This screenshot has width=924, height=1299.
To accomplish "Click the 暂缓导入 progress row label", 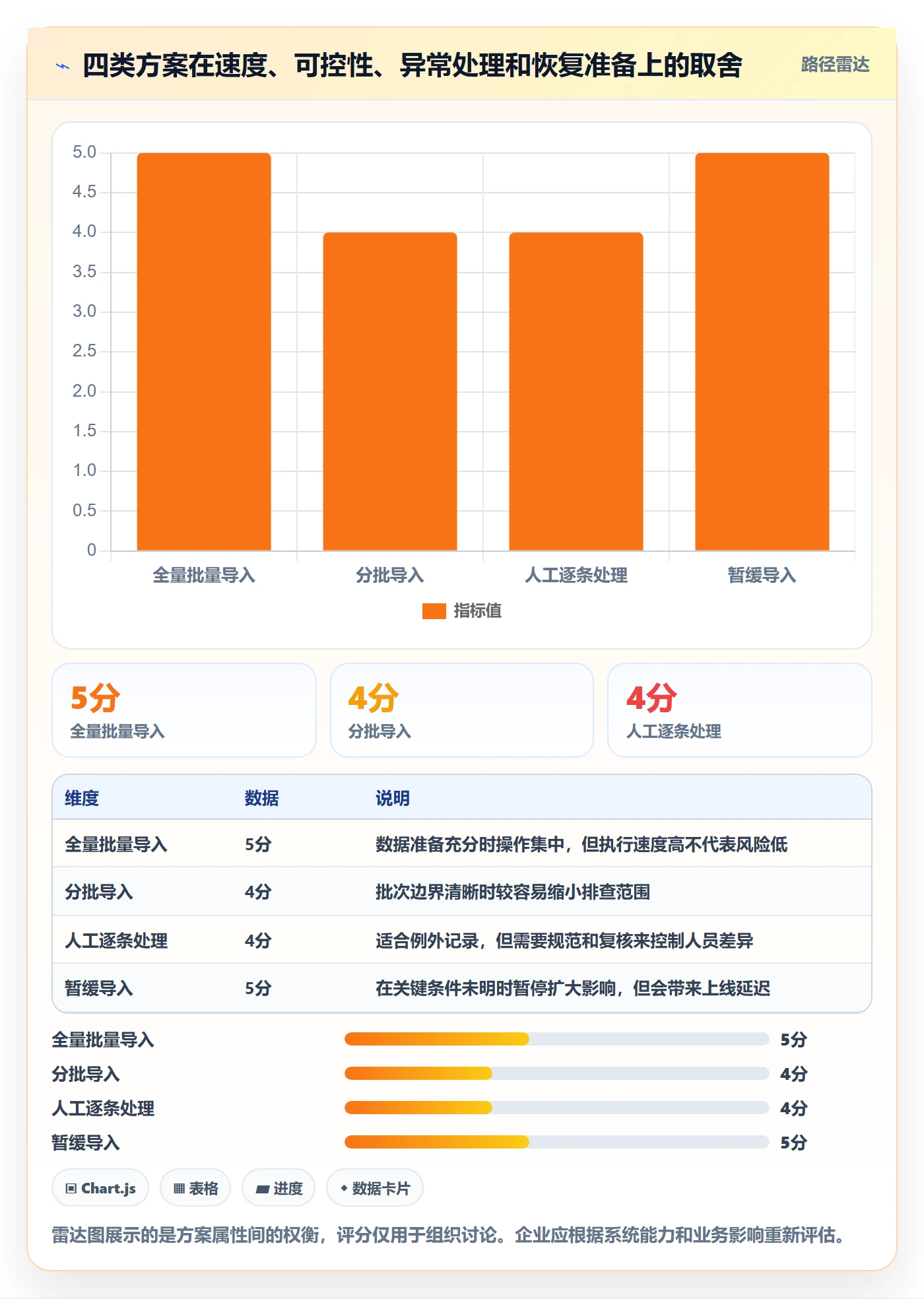I will 86,1143.
